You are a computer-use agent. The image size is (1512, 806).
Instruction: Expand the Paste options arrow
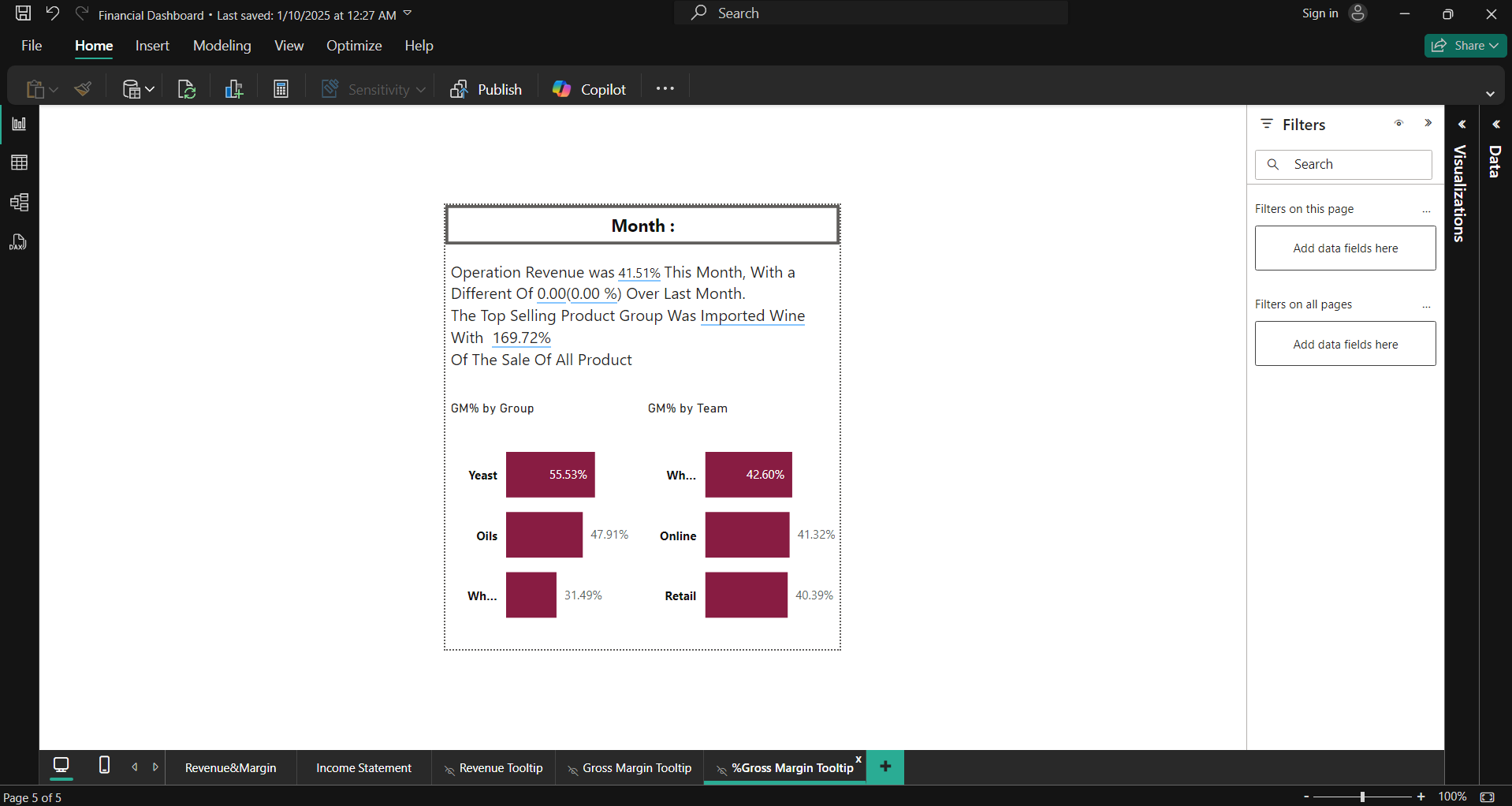point(54,90)
